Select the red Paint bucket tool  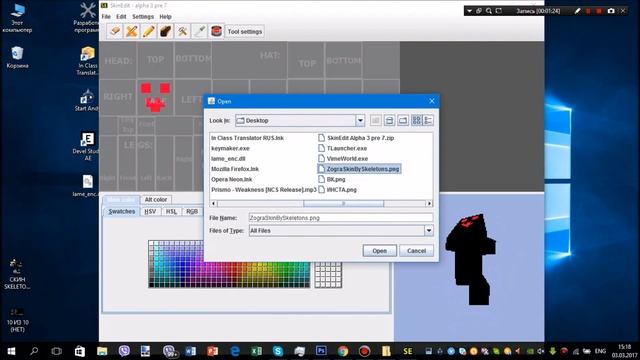(216, 31)
